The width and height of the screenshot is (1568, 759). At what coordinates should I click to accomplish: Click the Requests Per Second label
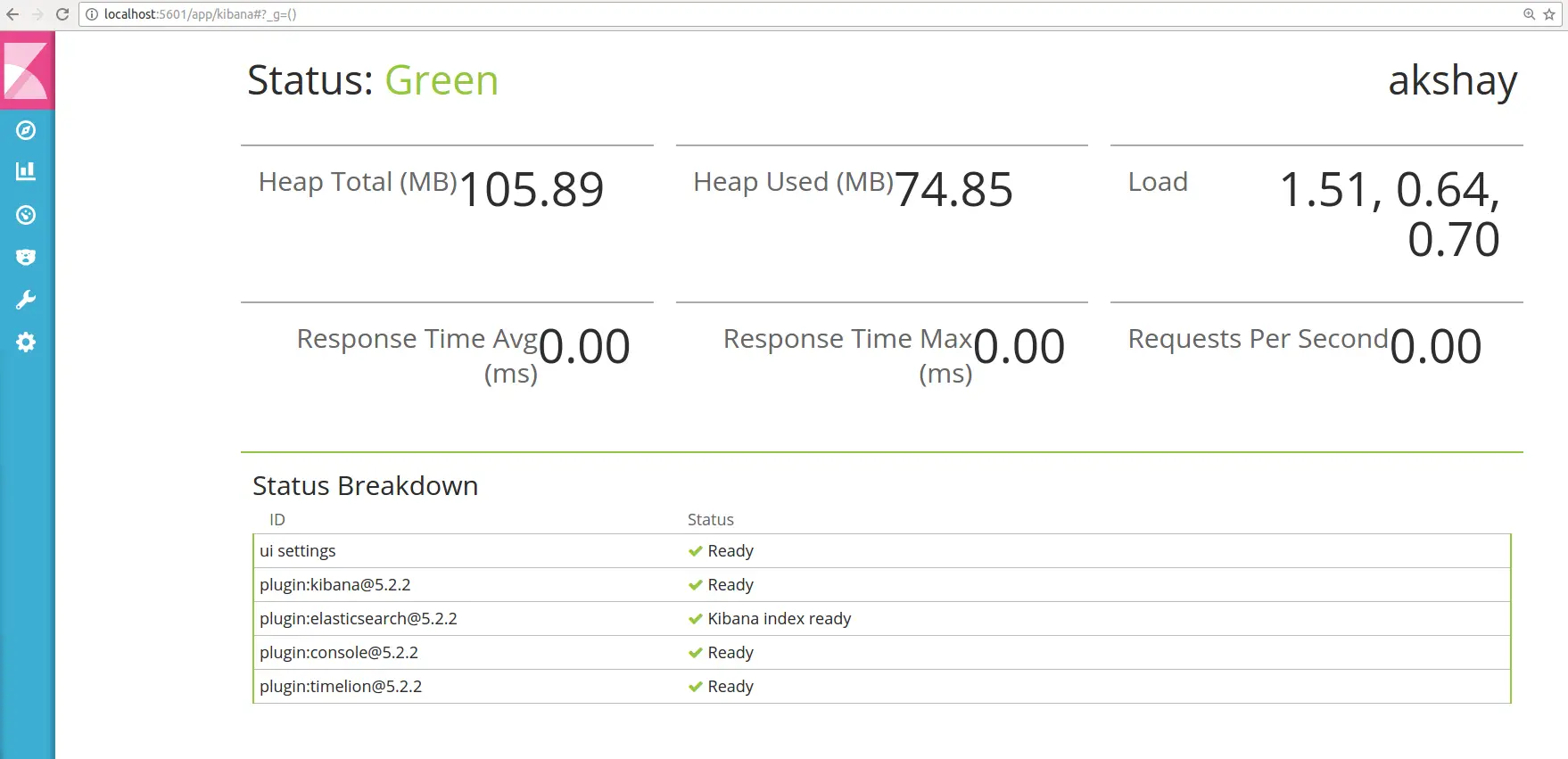click(x=1259, y=339)
